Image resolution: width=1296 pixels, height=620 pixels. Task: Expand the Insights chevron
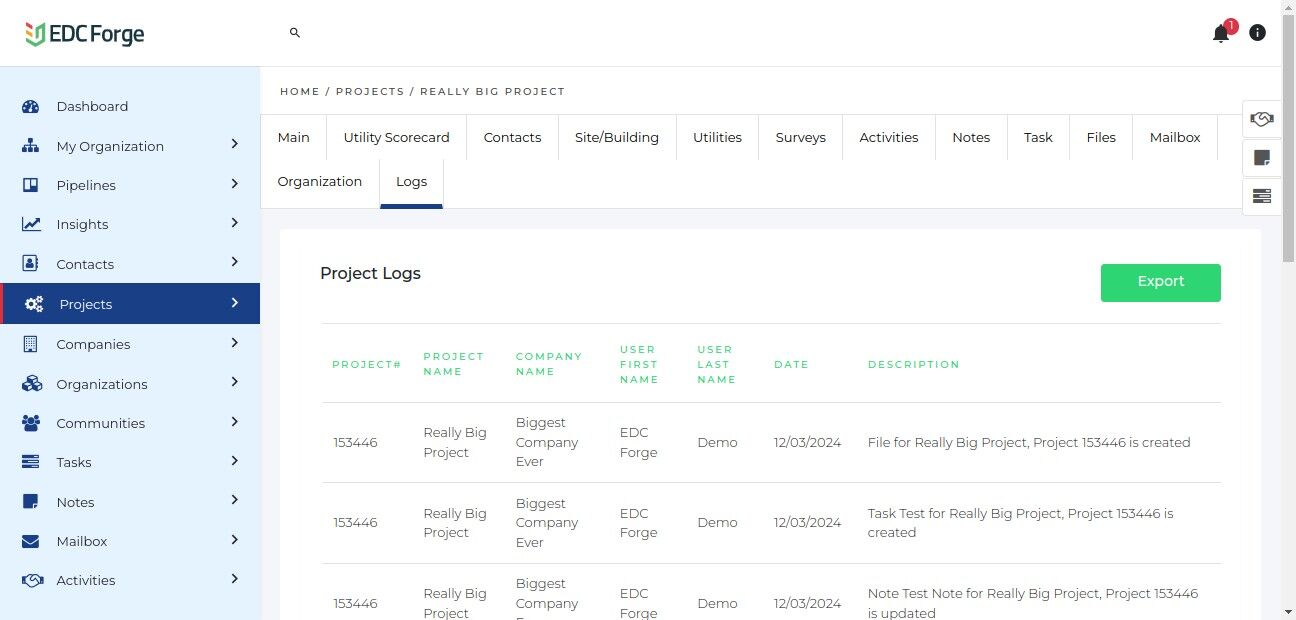[x=235, y=222]
